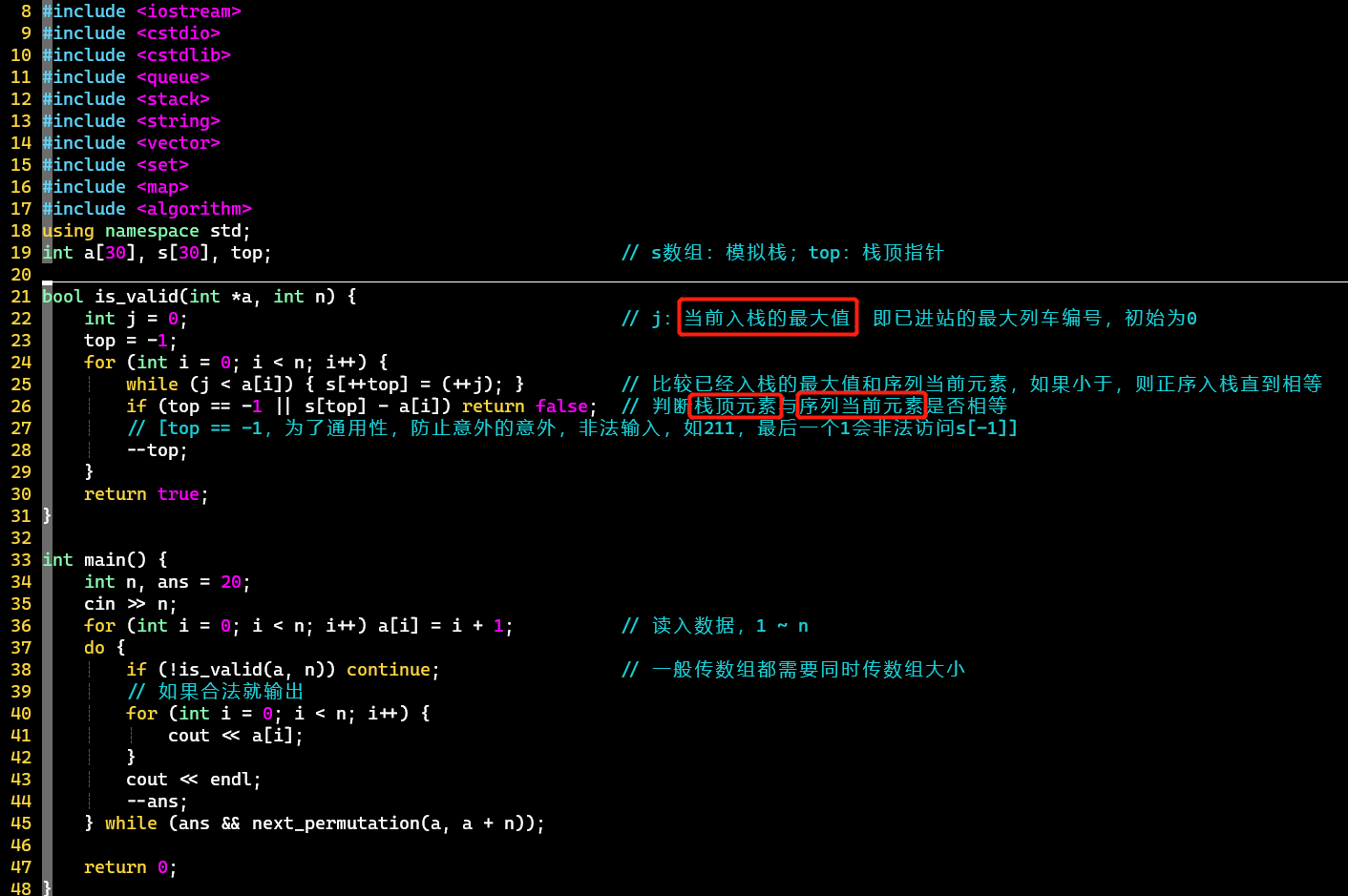Click the '#include <vector>' line
Viewport: 1348px width, 896px height.
tap(131, 143)
